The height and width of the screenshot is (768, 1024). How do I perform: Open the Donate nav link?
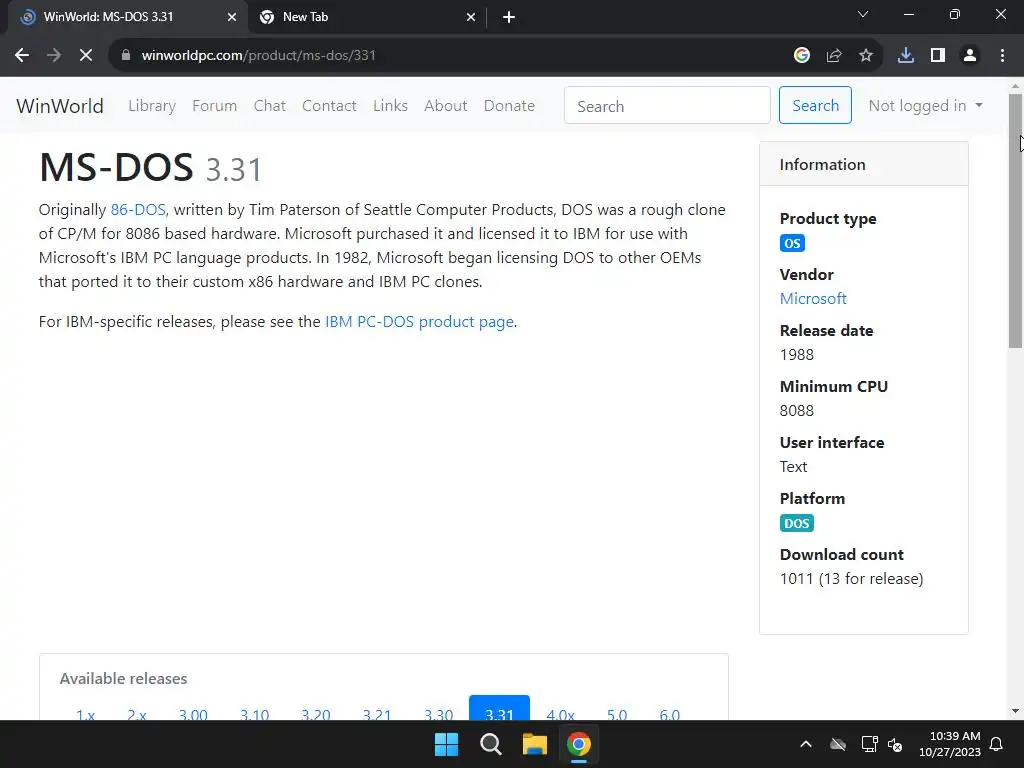click(509, 106)
